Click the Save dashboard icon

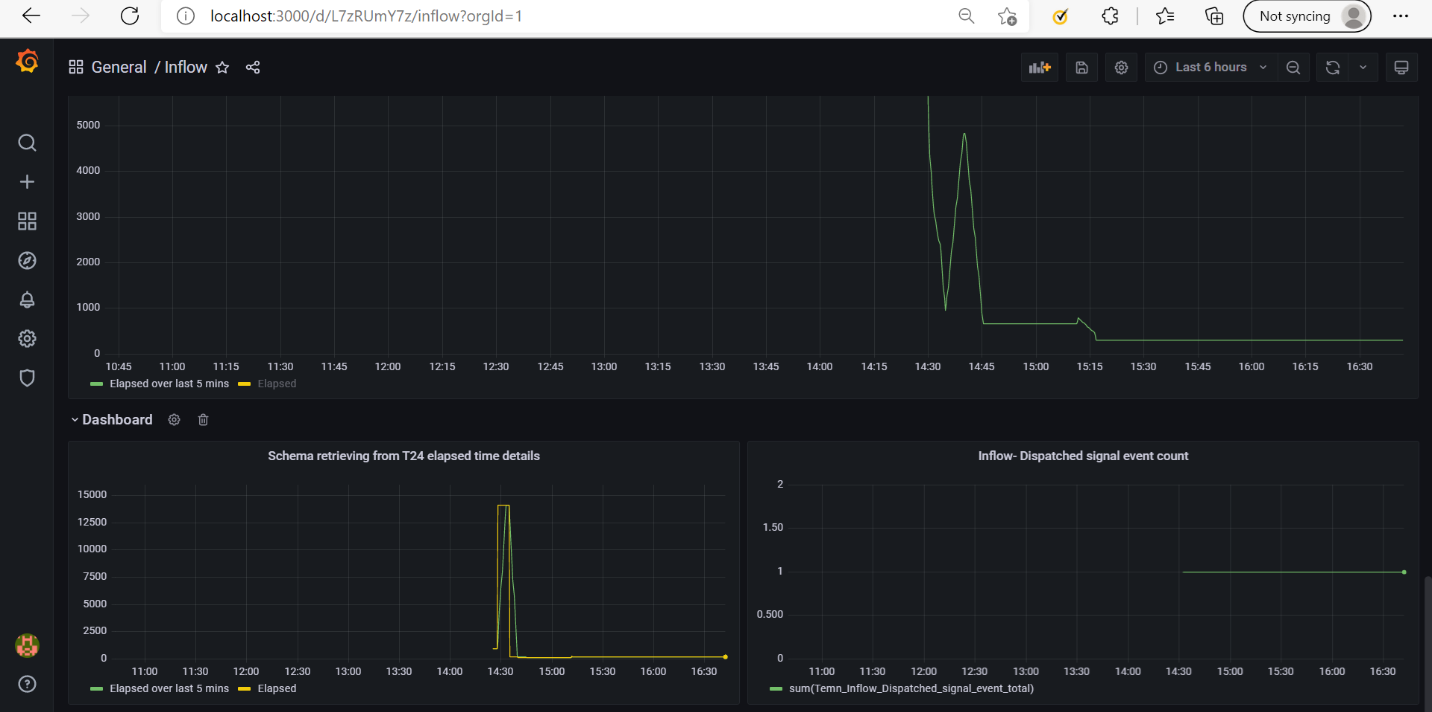[1081, 67]
